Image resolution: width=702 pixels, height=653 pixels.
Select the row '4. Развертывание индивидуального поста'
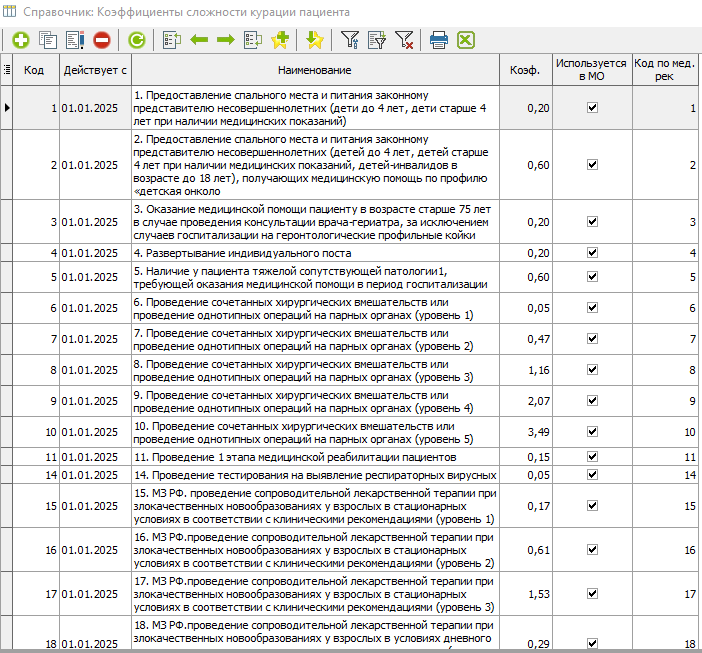[x=315, y=254]
